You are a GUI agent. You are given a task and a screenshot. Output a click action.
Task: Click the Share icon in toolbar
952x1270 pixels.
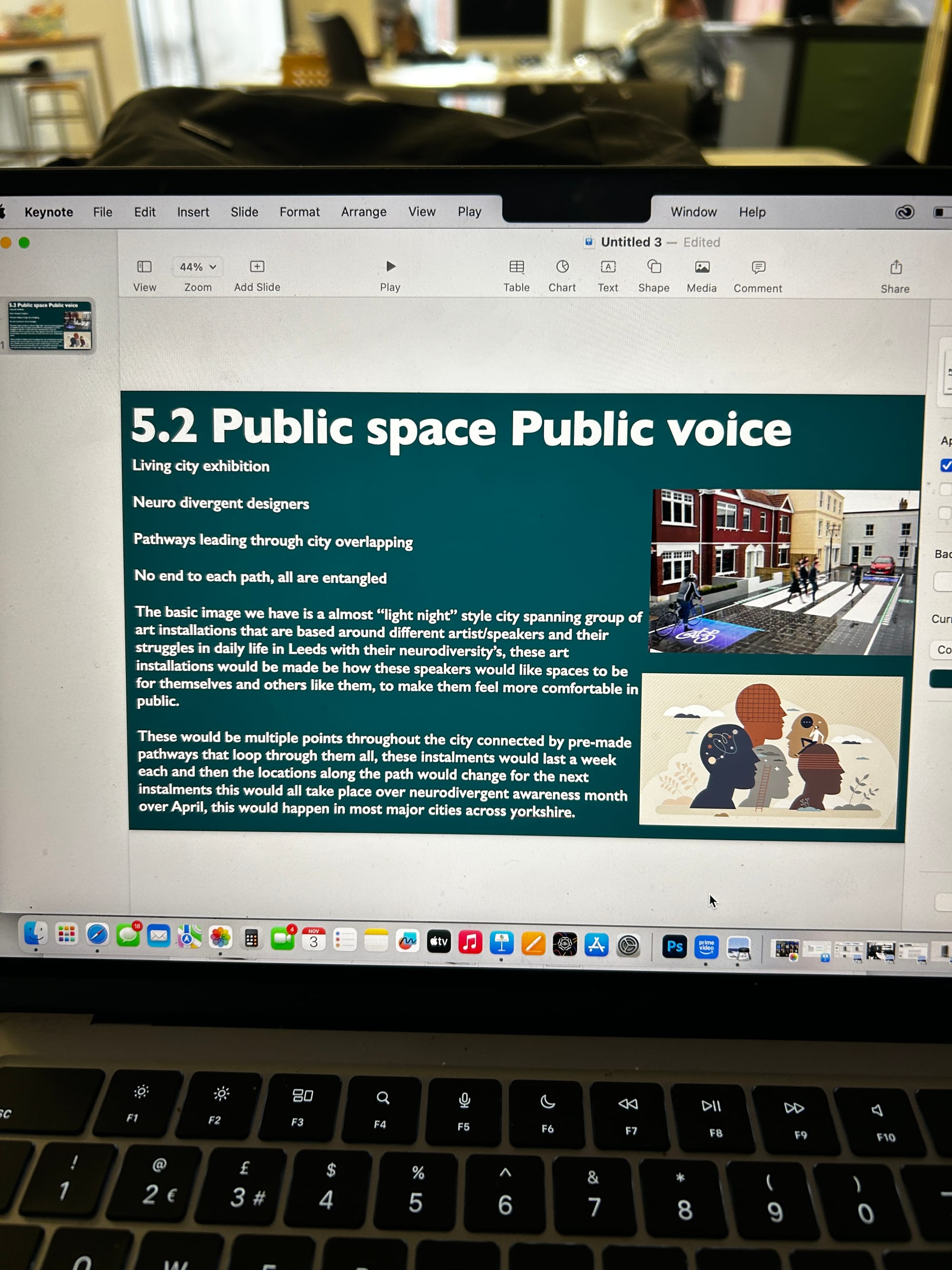coord(896,268)
